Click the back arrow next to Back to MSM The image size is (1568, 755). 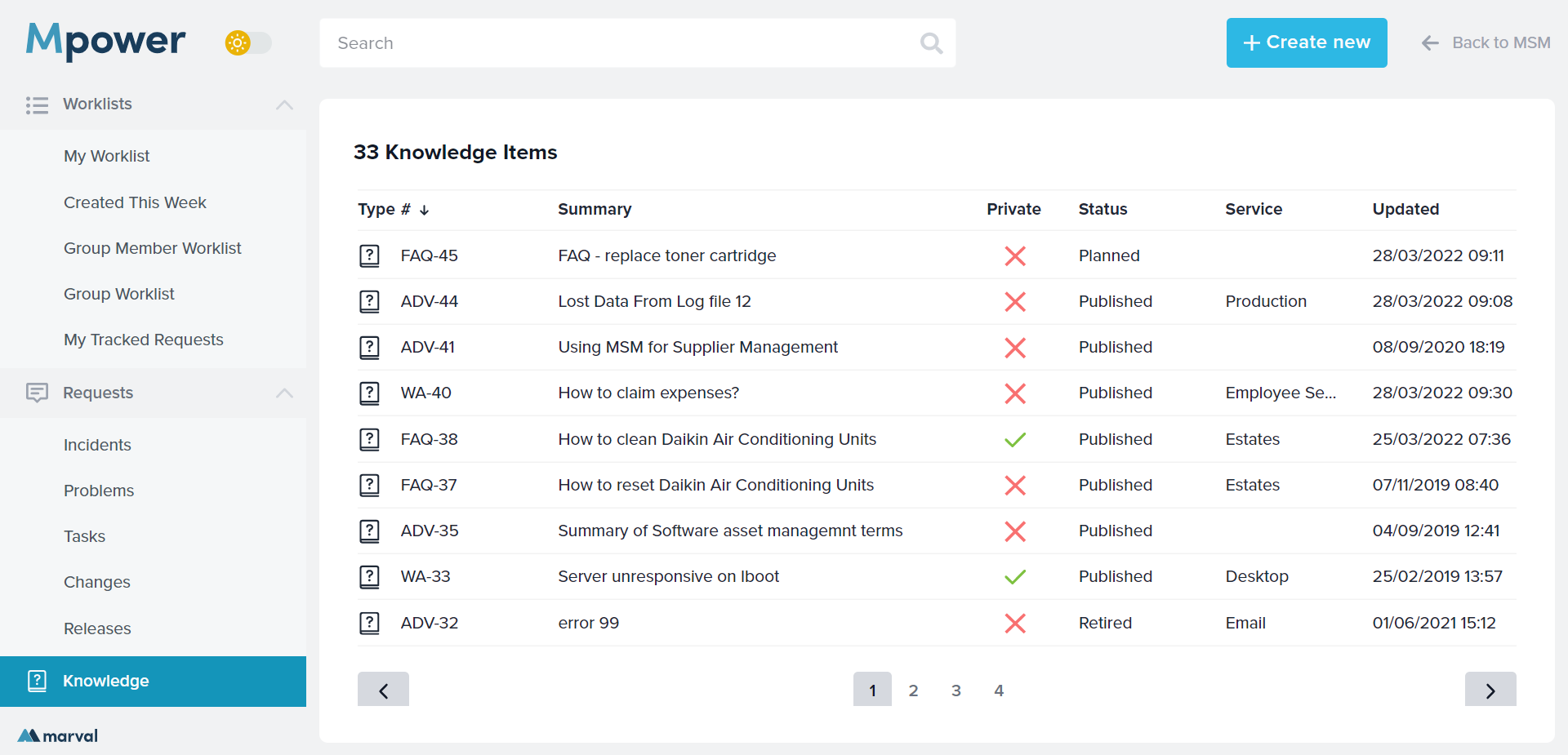[1430, 42]
